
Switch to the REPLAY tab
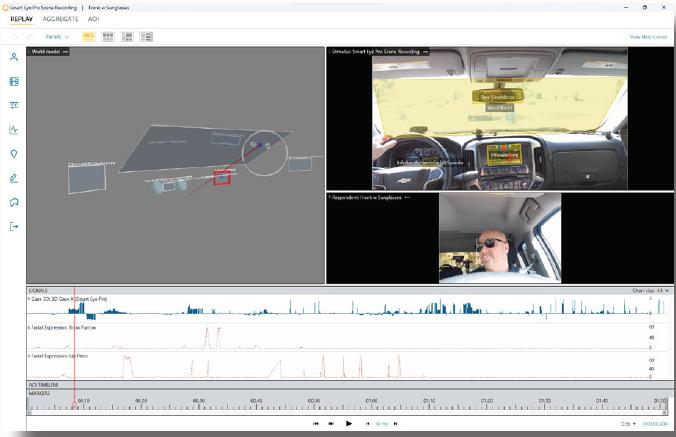[21, 19]
